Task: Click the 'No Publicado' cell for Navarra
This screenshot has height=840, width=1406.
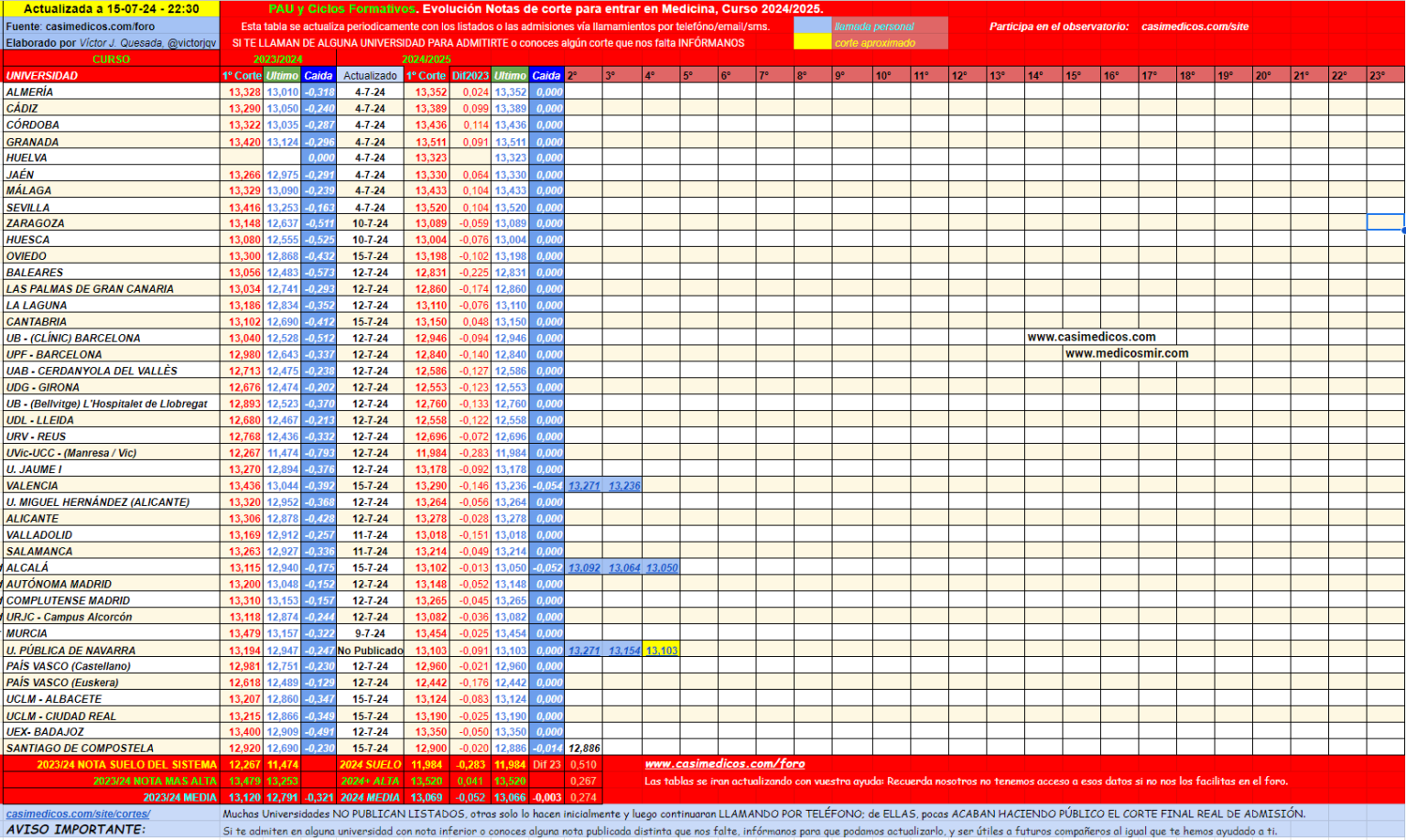Action: point(370,651)
